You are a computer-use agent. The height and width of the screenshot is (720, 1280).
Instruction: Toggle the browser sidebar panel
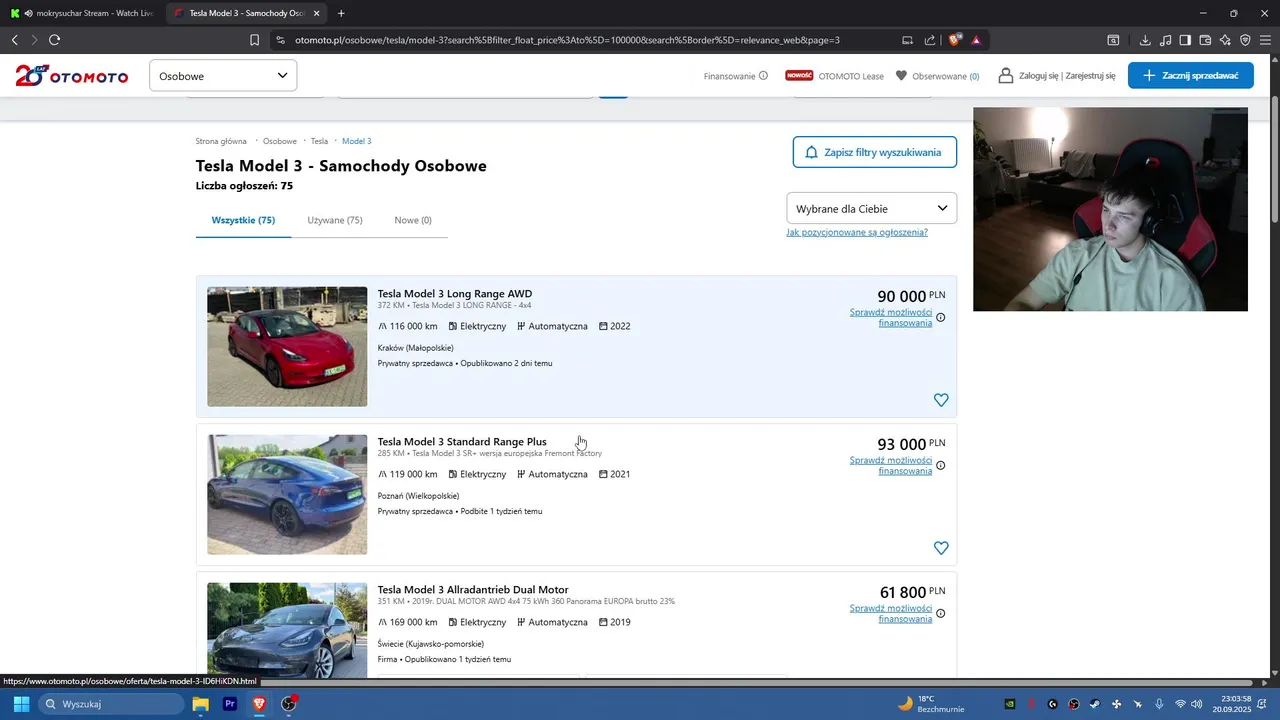tap(1185, 40)
